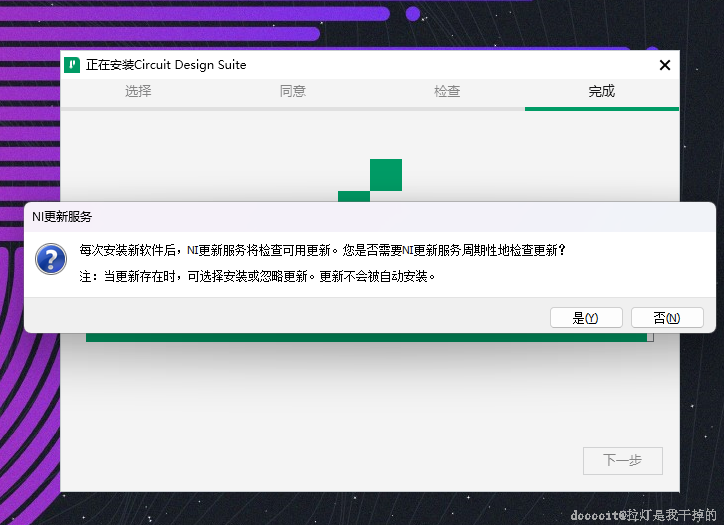This screenshot has height=525, width=724.
Task: Click the text starting 每次安装新软件后
Action: click(322, 250)
